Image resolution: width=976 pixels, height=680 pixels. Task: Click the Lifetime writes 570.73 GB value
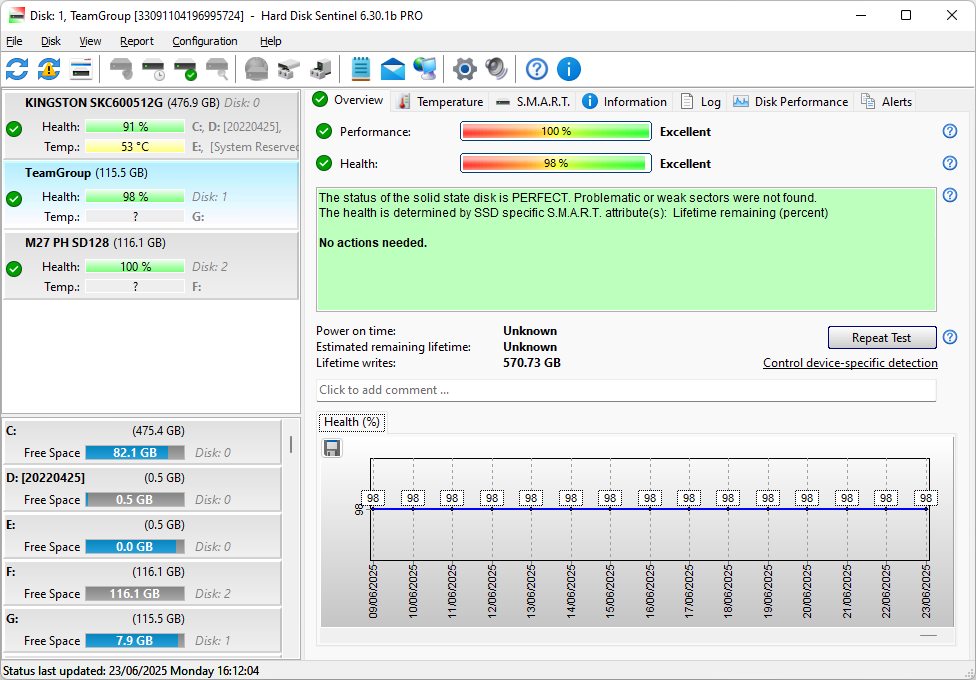(532, 363)
